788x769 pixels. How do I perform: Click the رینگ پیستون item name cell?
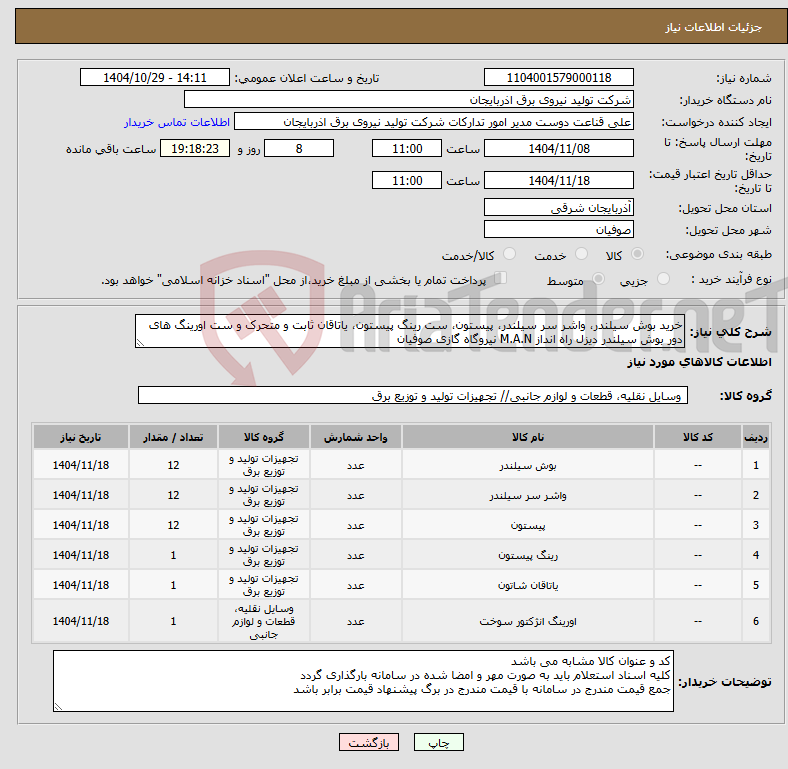pos(528,555)
